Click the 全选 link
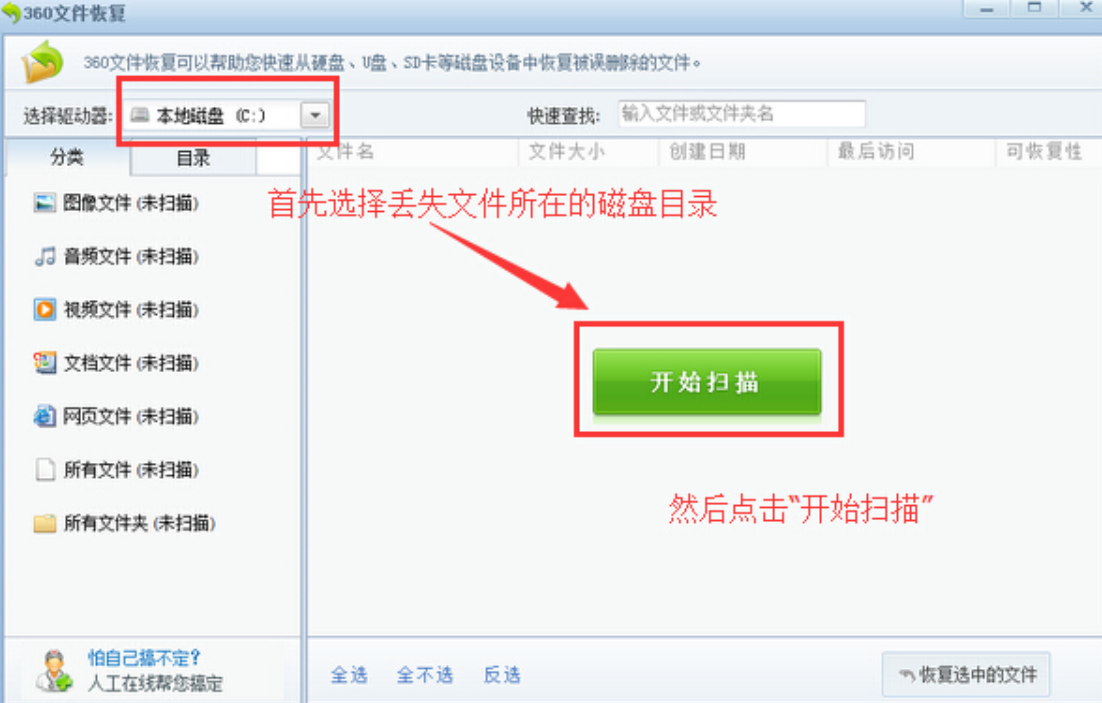The height and width of the screenshot is (703, 1102). click(x=349, y=676)
